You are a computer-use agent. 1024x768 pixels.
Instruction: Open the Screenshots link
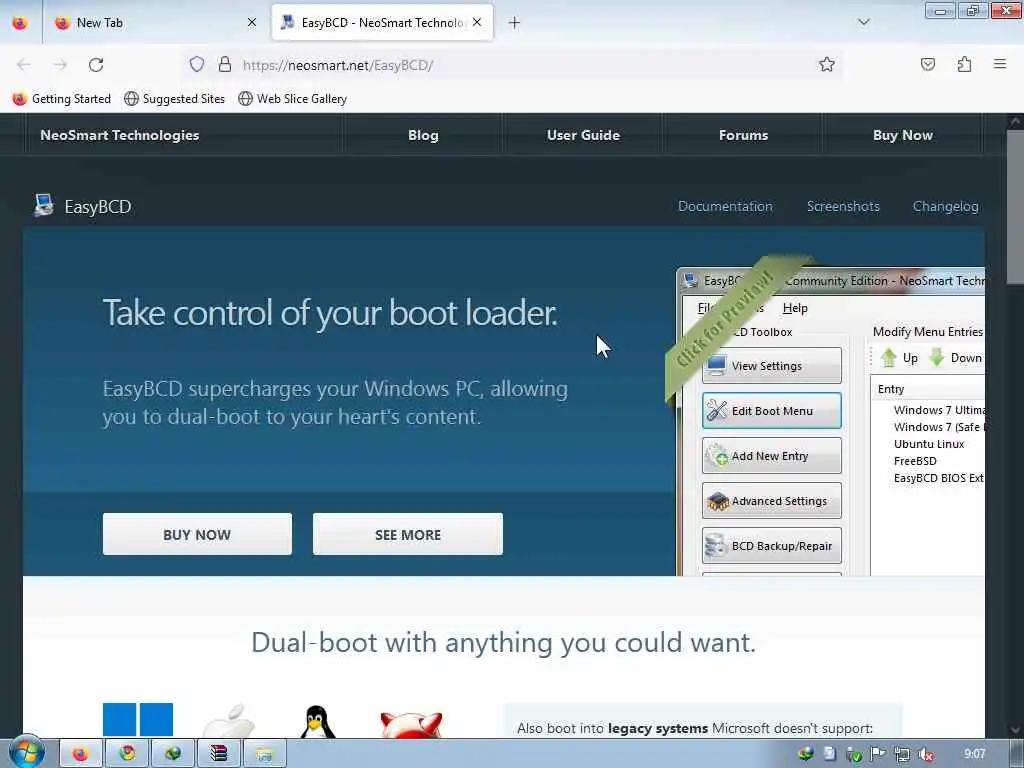click(x=843, y=206)
